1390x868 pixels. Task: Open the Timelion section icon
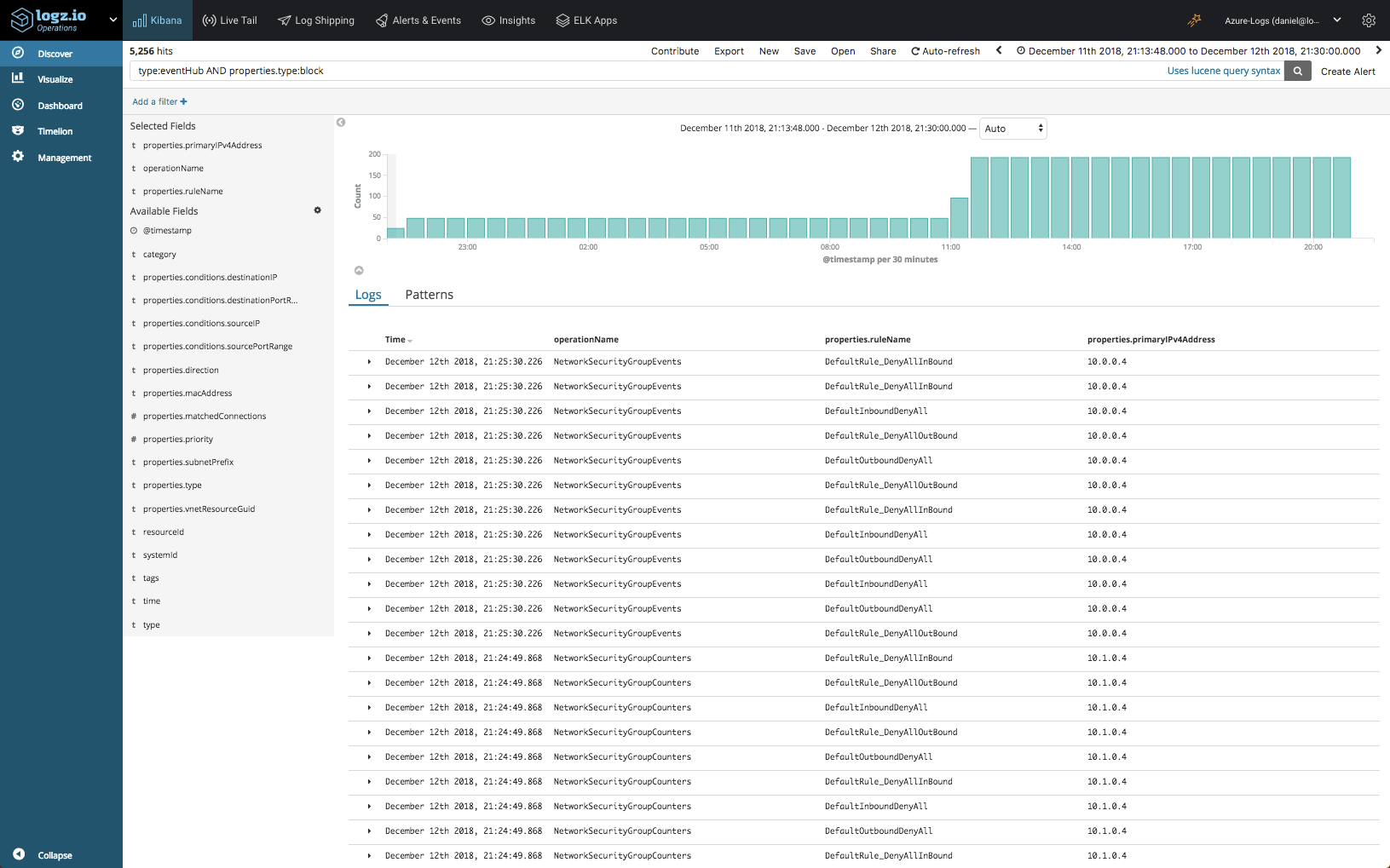tap(17, 130)
